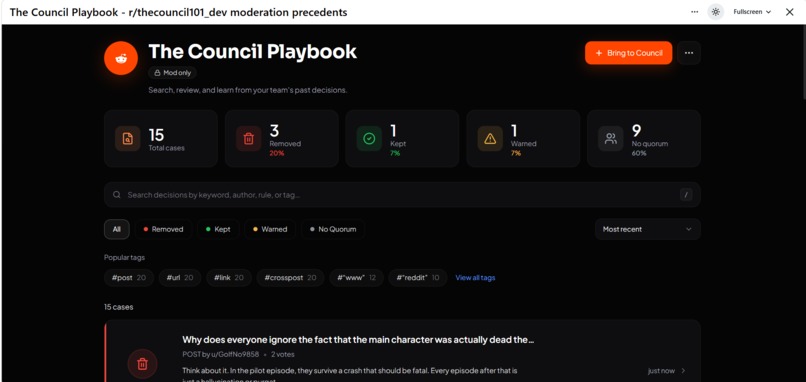
Task: Select the #"www" tag chip
Action: (356, 278)
